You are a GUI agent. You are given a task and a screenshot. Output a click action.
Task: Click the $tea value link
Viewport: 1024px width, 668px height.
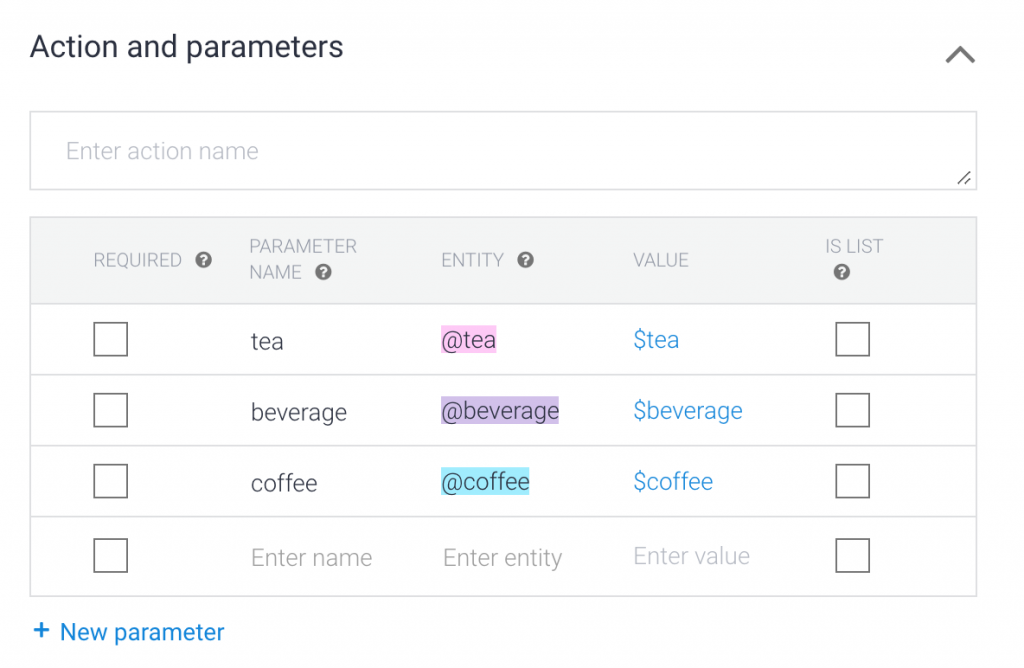coord(656,340)
